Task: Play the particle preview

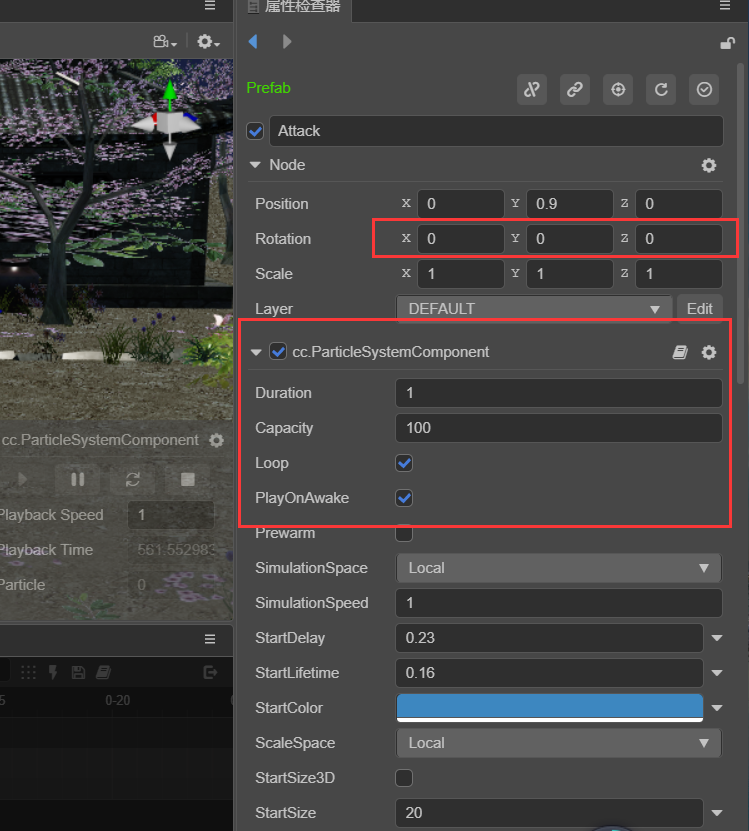Action: coord(22,480)
